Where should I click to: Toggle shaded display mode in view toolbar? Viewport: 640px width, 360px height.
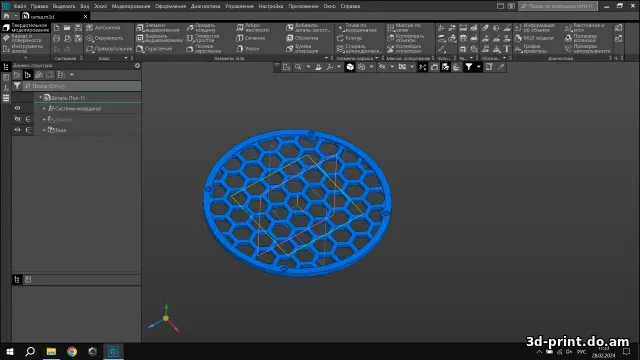(x=350, y=67)
